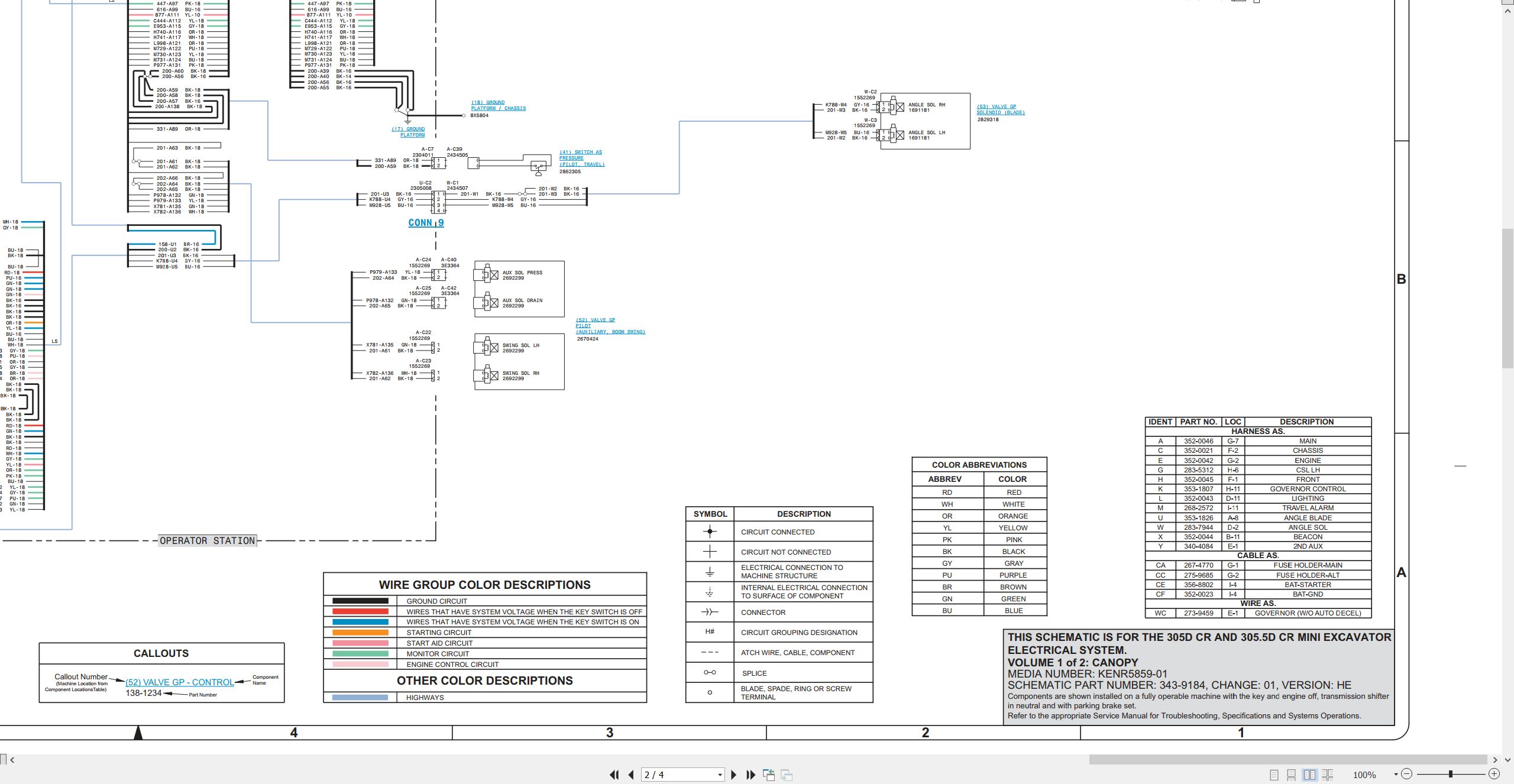The height and width of the screenshot is (784, 1514).
Task: Click into the 2 / 4 page field
Action: pos(678,775)
